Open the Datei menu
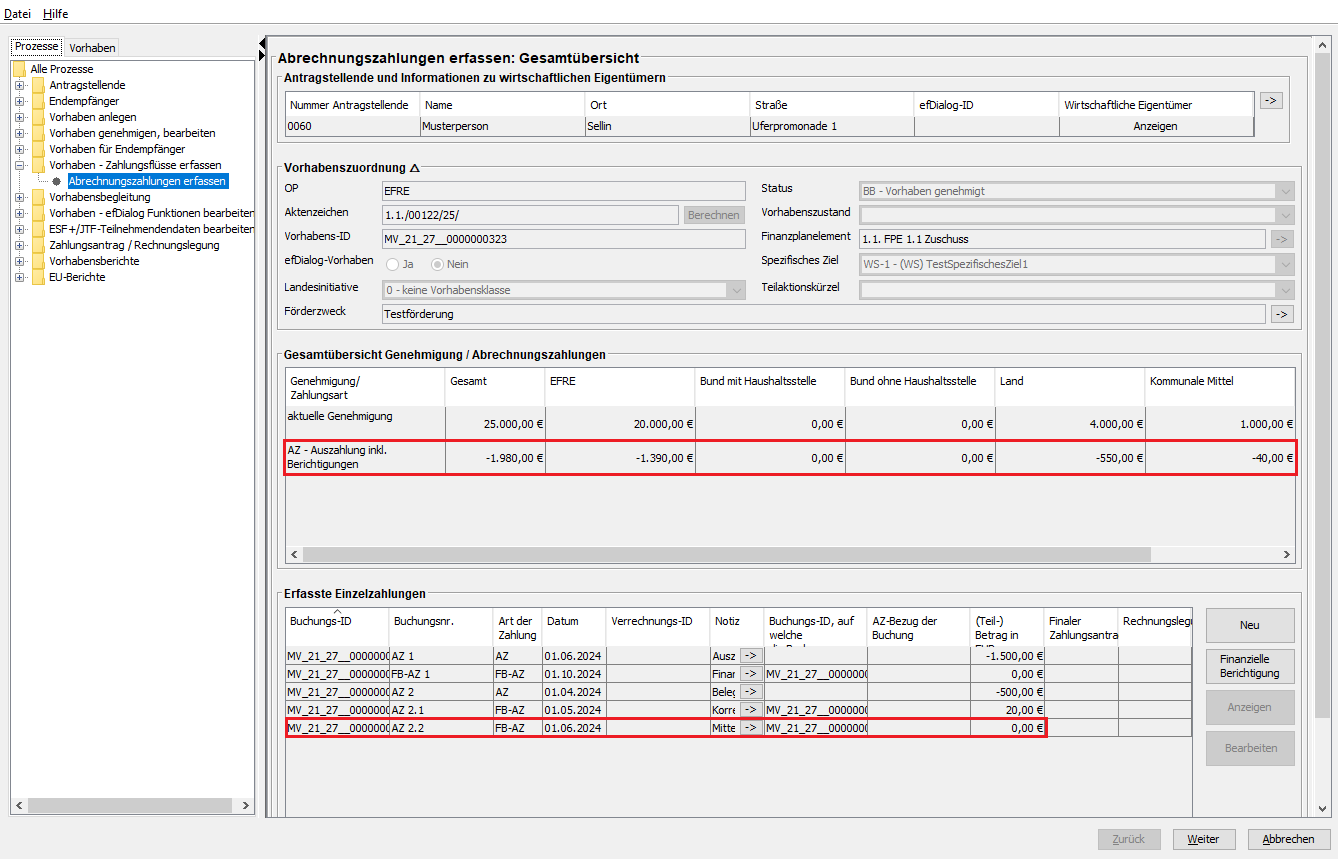The width and height of the screenshot is (1338, 859). [x=18, y=14]
